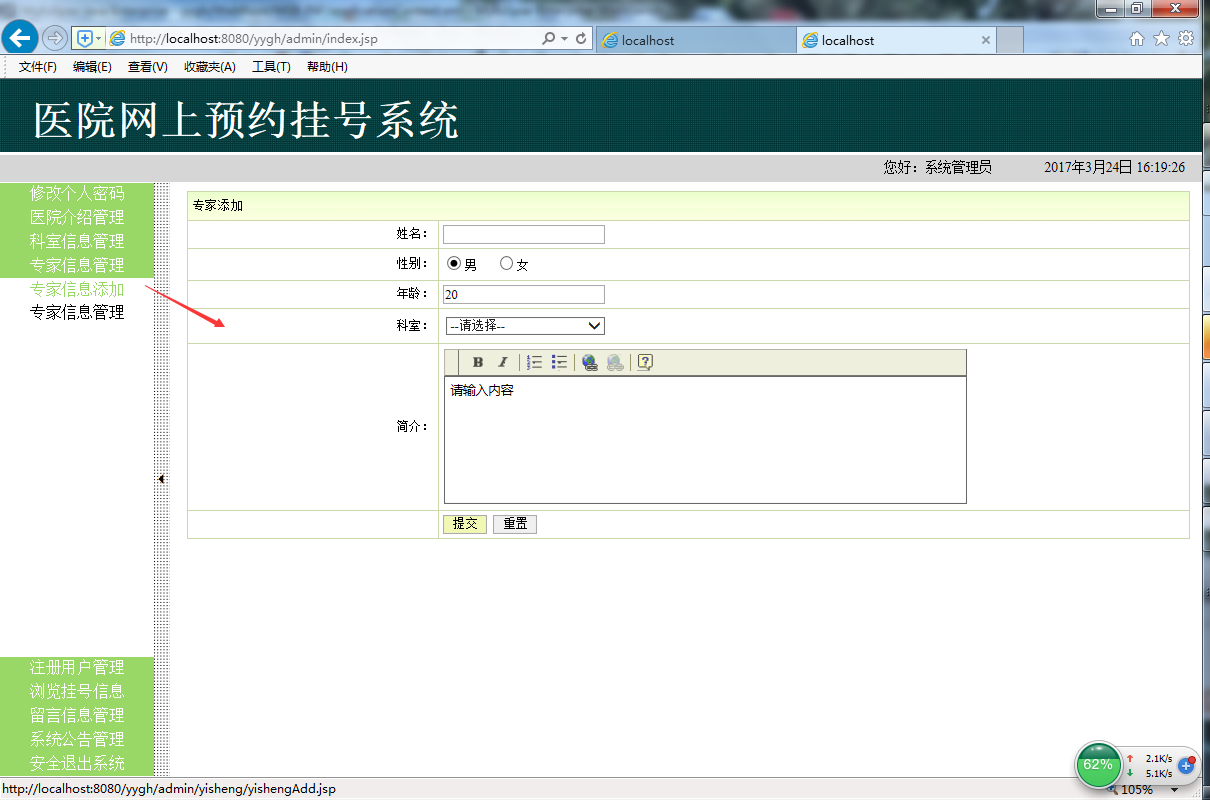Open 留言信息管理 in the sidebar
This screenshot has width=1210, height=800.
pos(77,715)
